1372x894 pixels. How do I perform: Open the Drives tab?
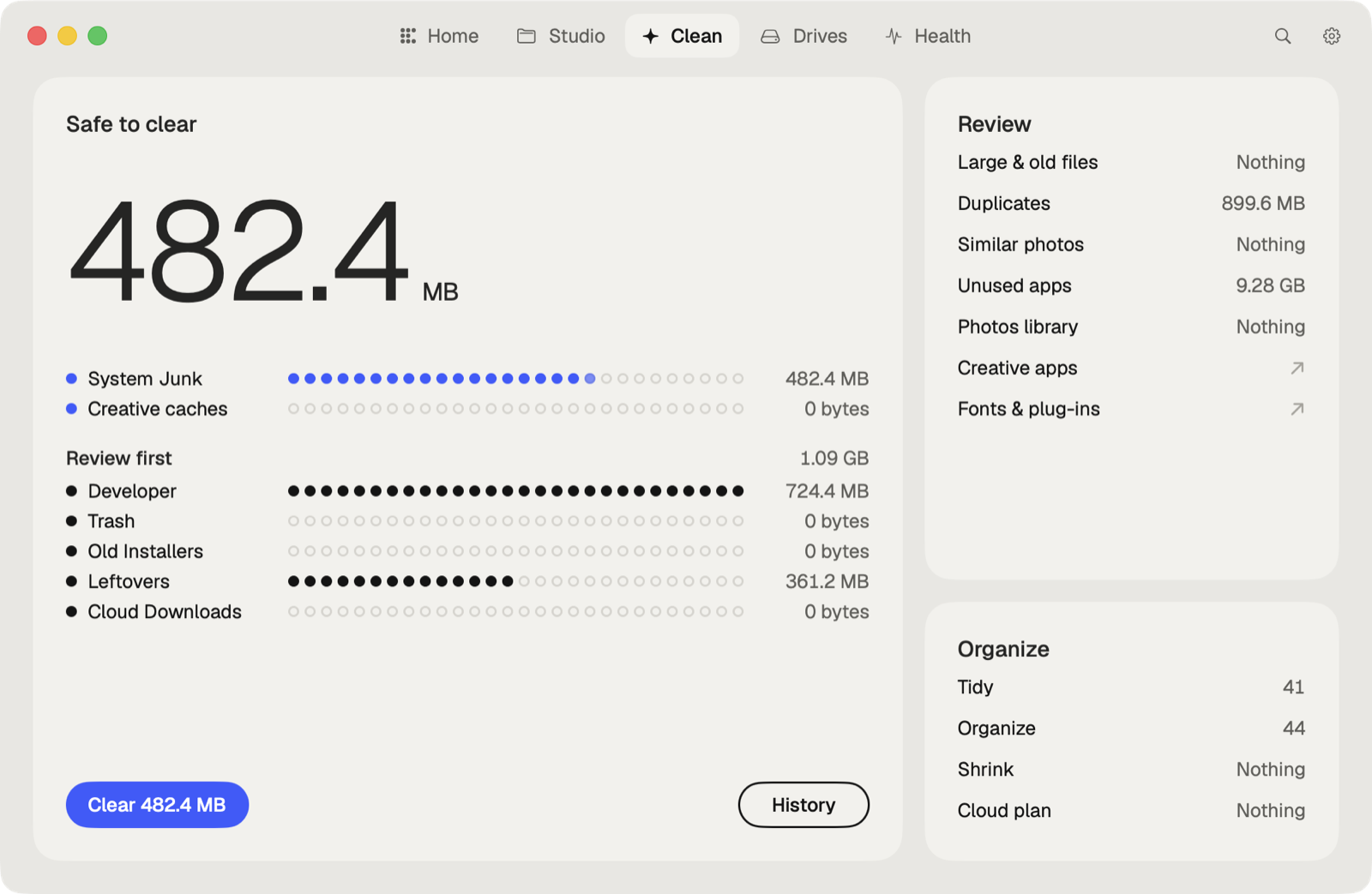(804, 36)
